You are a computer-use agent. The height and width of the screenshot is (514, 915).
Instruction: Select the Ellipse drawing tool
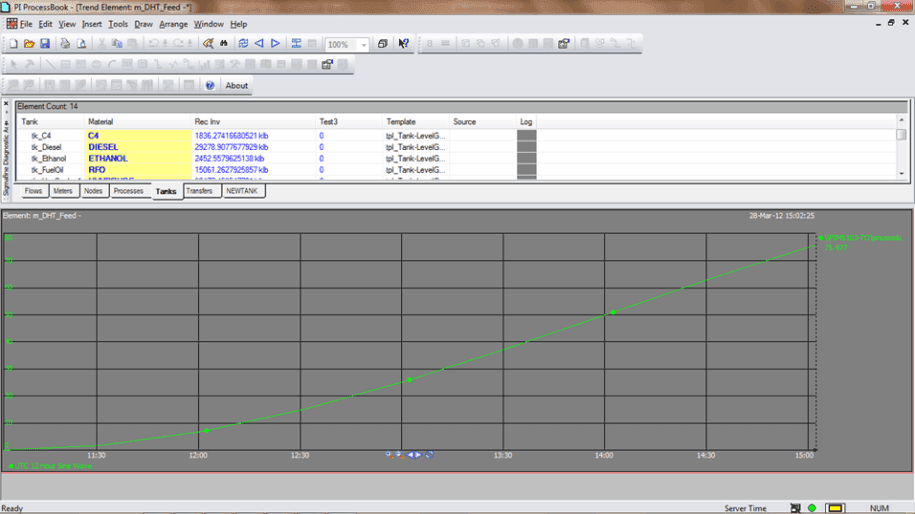96,64
